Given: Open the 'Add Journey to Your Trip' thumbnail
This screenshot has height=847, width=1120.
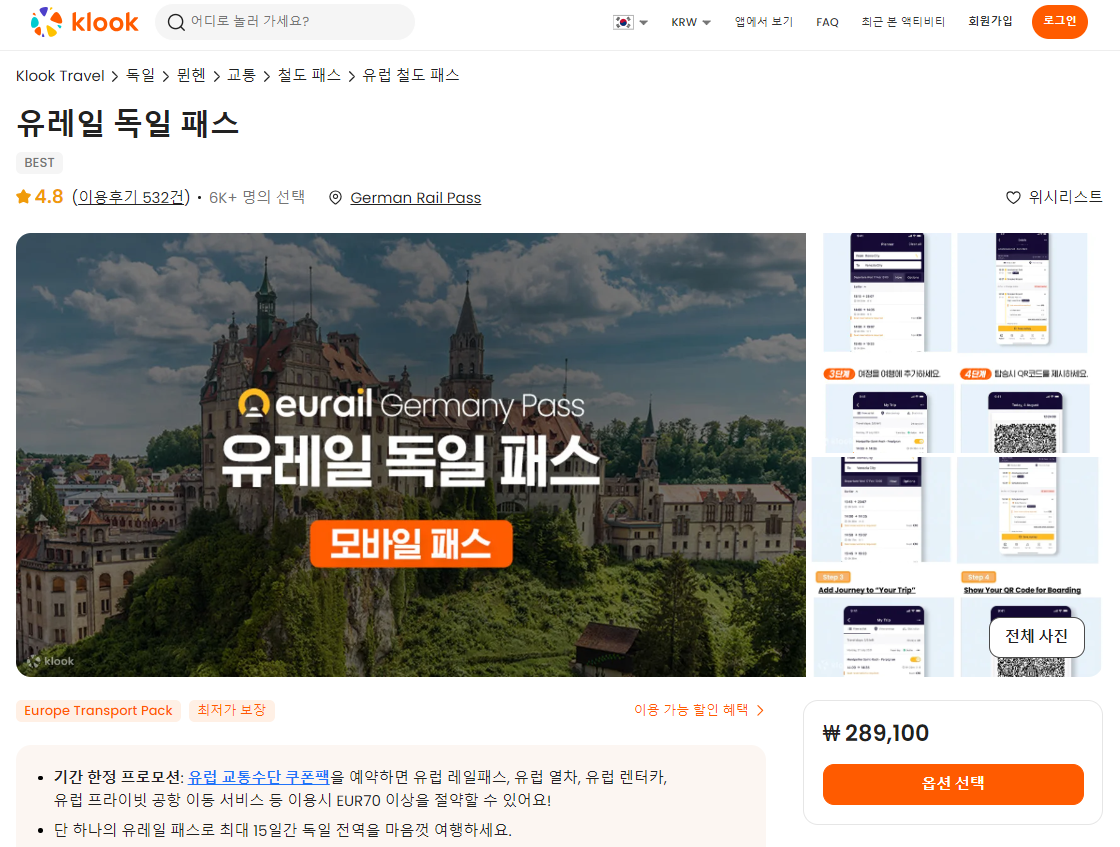Looking at the screenshot, I should click(x=883, y=622).
